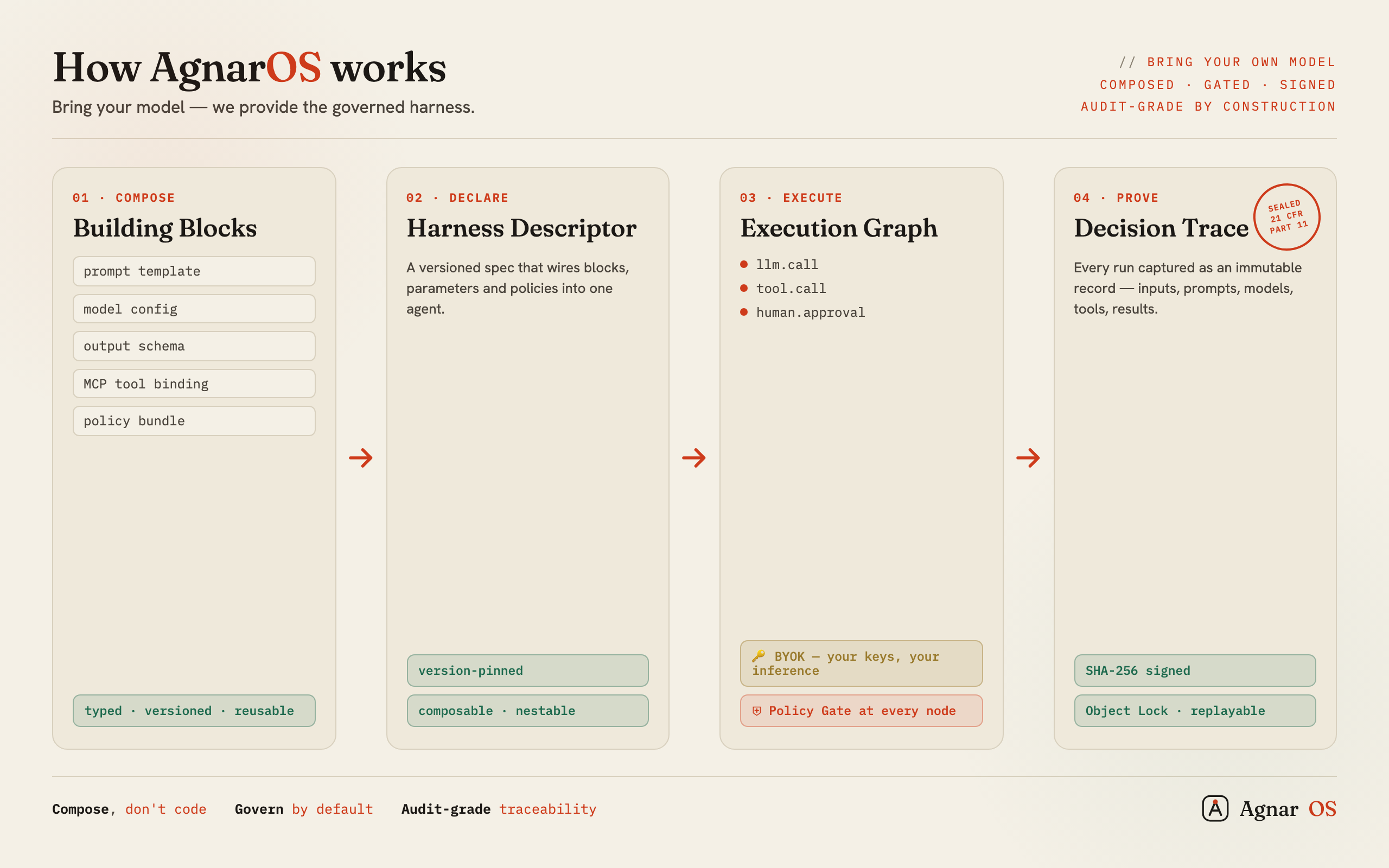Click the 03 · EXECUTE label
The height and width of the screenshot is (868, 1389).
(x=791, y=197)
